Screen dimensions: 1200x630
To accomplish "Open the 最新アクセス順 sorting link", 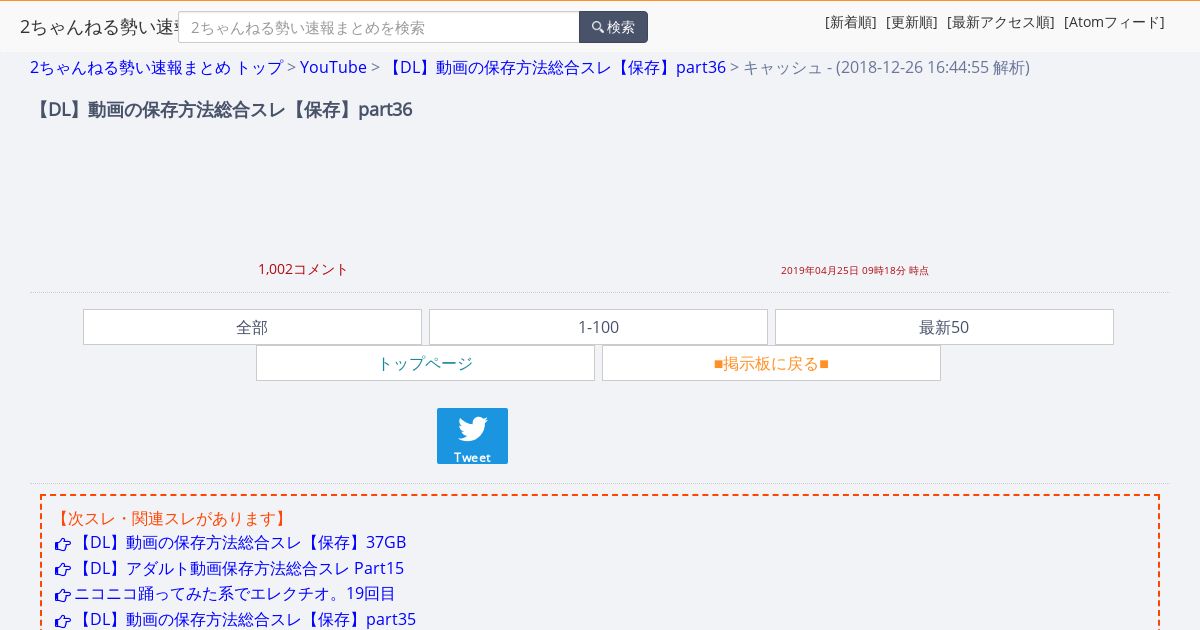I will (1001, 22).
